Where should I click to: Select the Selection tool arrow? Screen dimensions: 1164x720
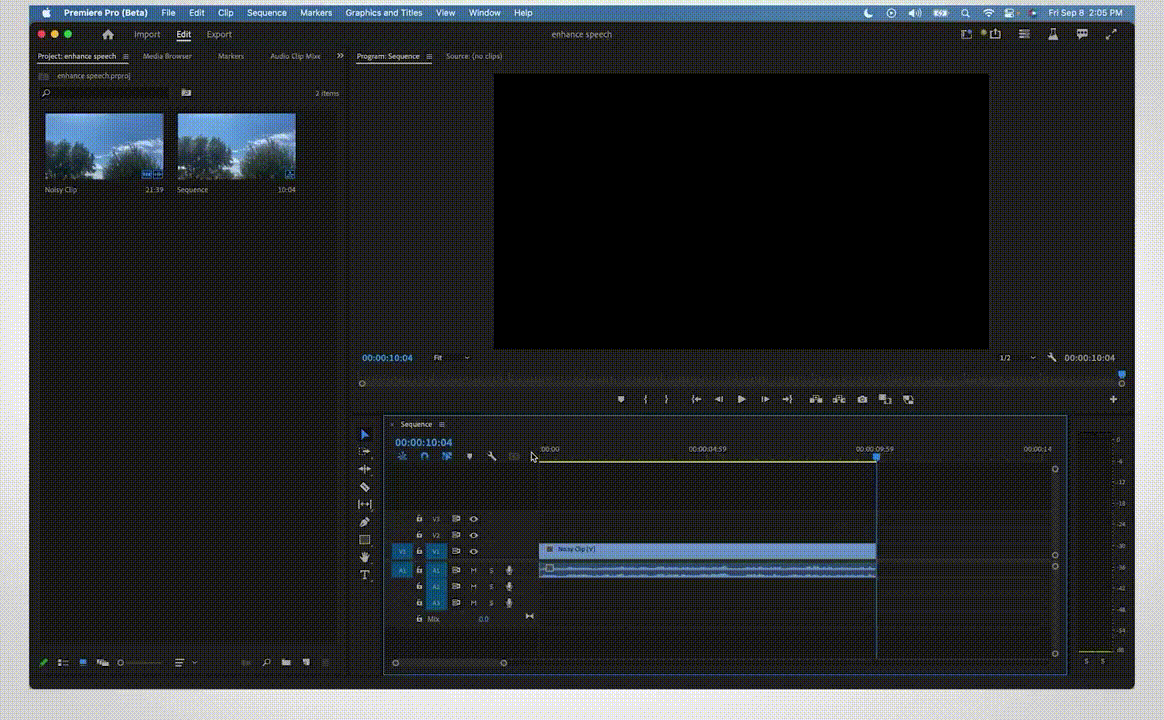point(364,434)
